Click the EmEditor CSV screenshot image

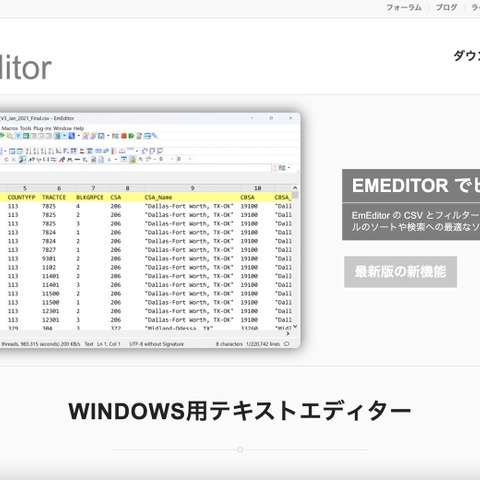click(150, 230)
